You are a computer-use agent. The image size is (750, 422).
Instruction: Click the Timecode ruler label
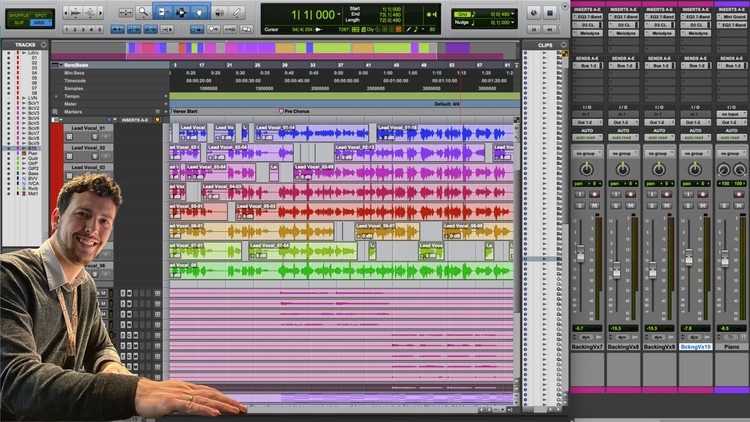tap(75, 81)
